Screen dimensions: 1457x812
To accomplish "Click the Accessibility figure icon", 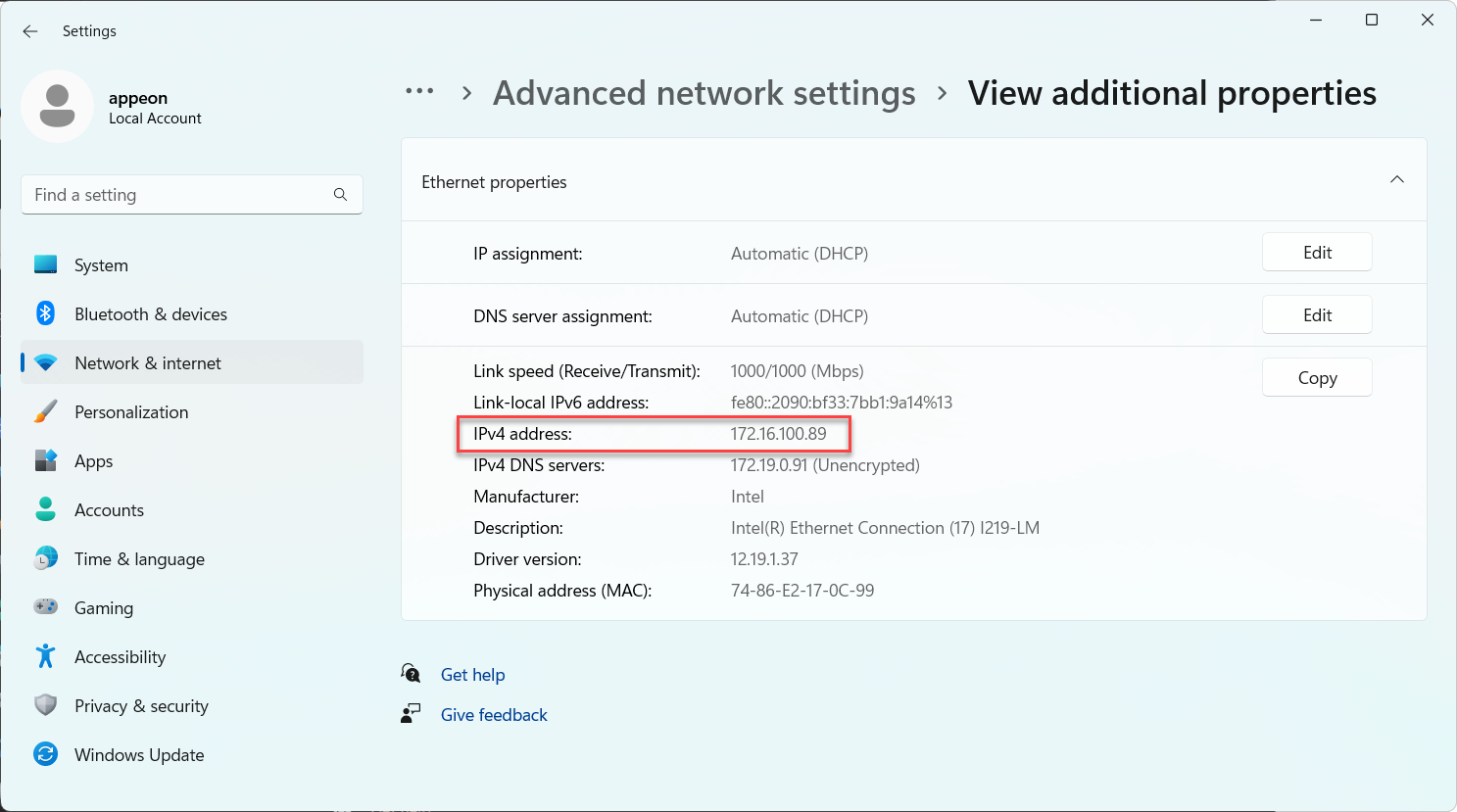I will coord(45,656).
